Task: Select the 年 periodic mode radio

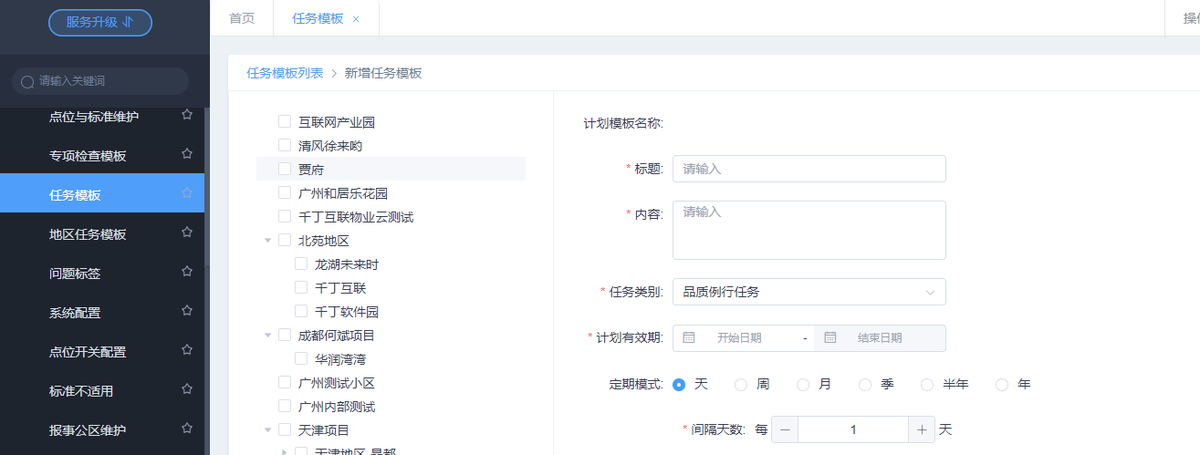Action: click(x=1002, y=384)
